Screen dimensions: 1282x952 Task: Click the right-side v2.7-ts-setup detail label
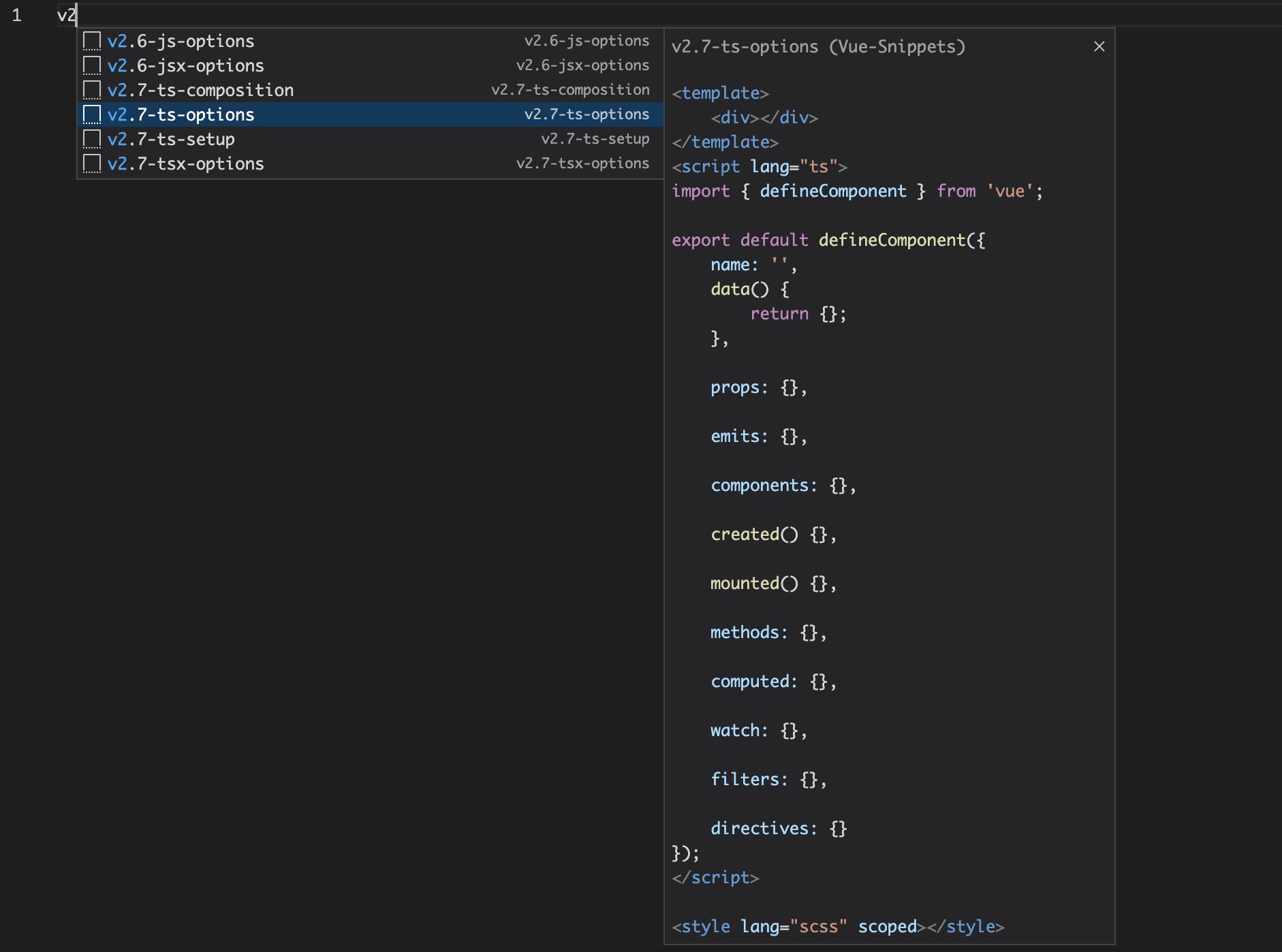(x=595, y=140)
